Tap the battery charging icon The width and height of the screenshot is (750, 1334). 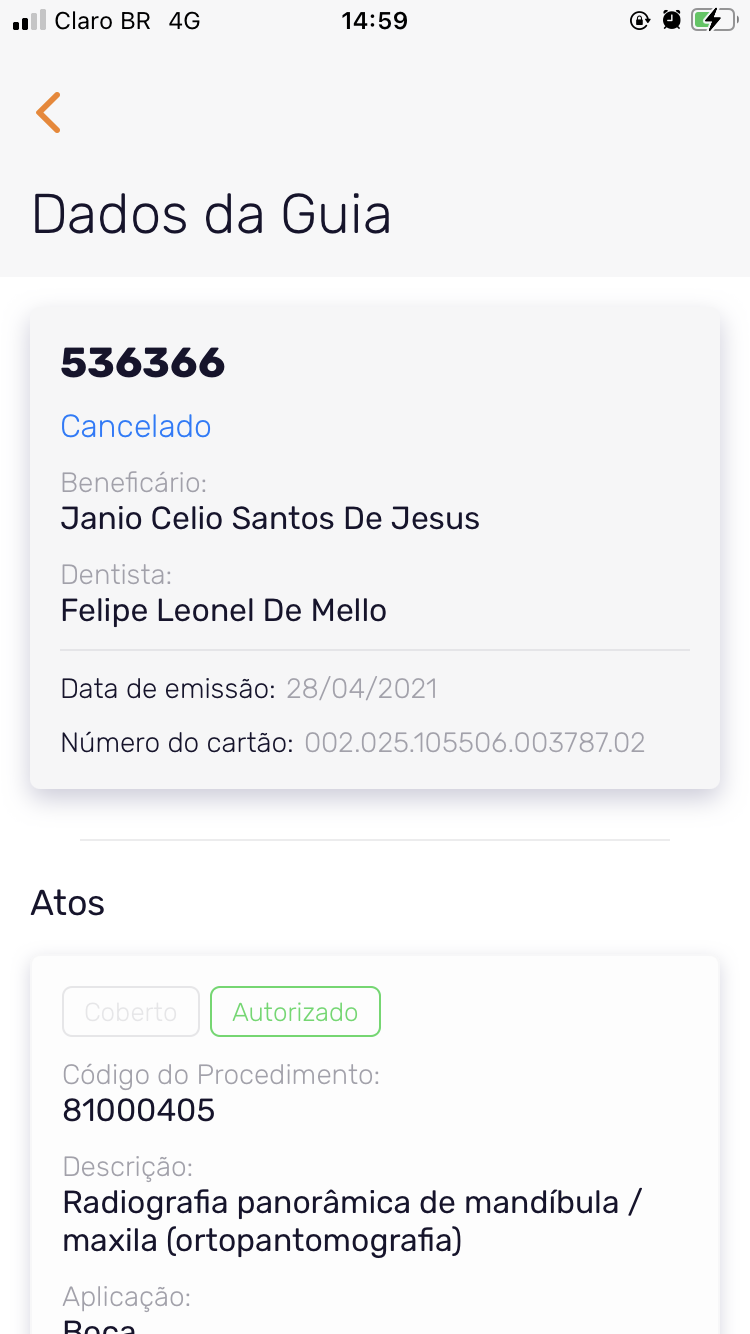click(x=713, y=21)
